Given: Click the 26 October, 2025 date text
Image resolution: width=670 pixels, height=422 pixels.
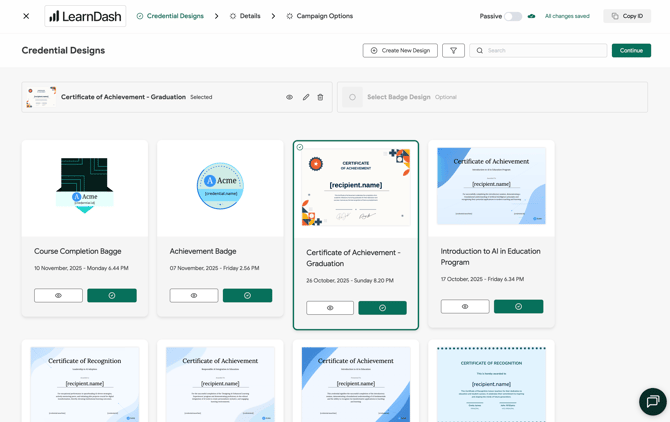Looking at the screenshot, I should [x=350, y=281].
